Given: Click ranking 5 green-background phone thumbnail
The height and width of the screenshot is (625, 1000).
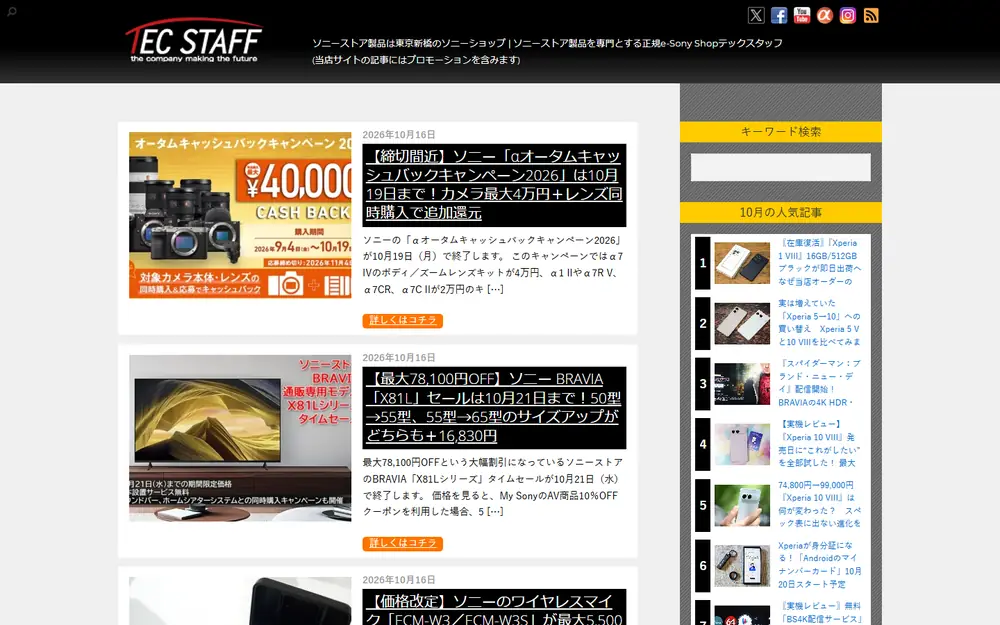Looking at the screenshot, I should coord(742,505).
